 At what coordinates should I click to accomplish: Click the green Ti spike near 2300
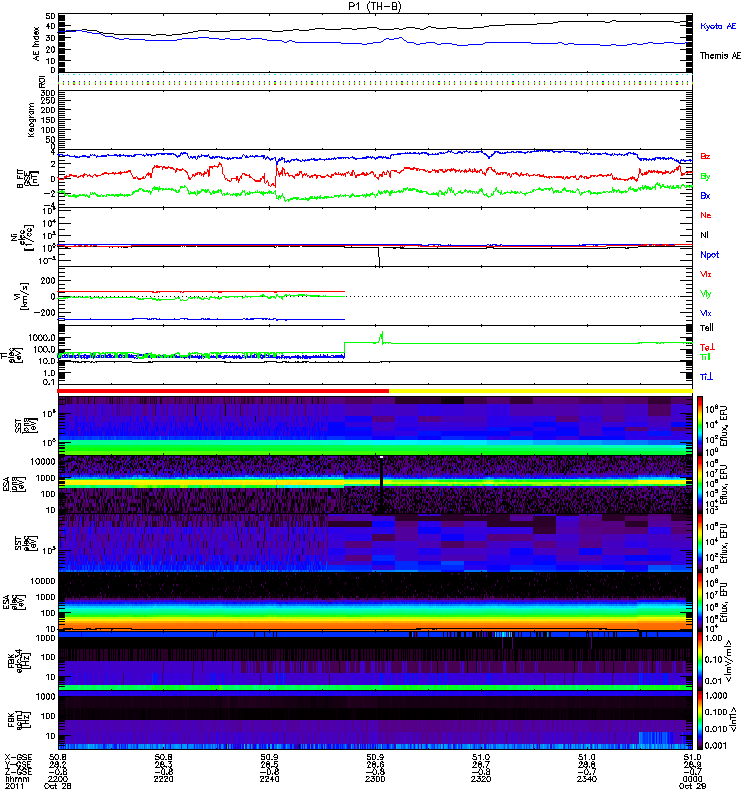[381, 338]
